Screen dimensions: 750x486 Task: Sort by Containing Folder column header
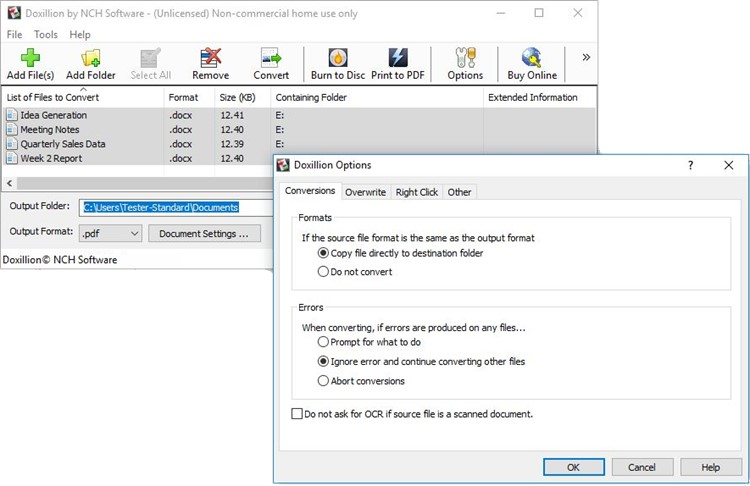pos(377,98)
